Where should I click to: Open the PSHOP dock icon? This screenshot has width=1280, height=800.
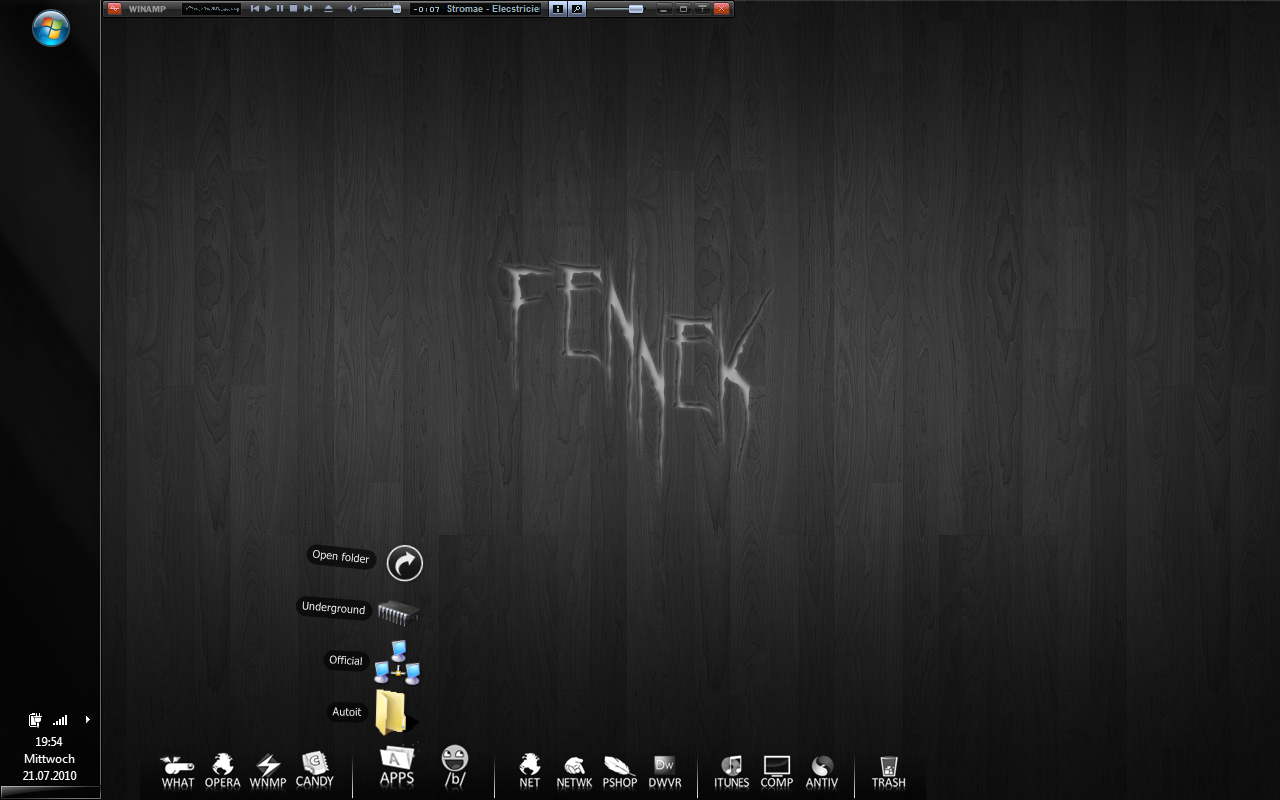[619, 770]
